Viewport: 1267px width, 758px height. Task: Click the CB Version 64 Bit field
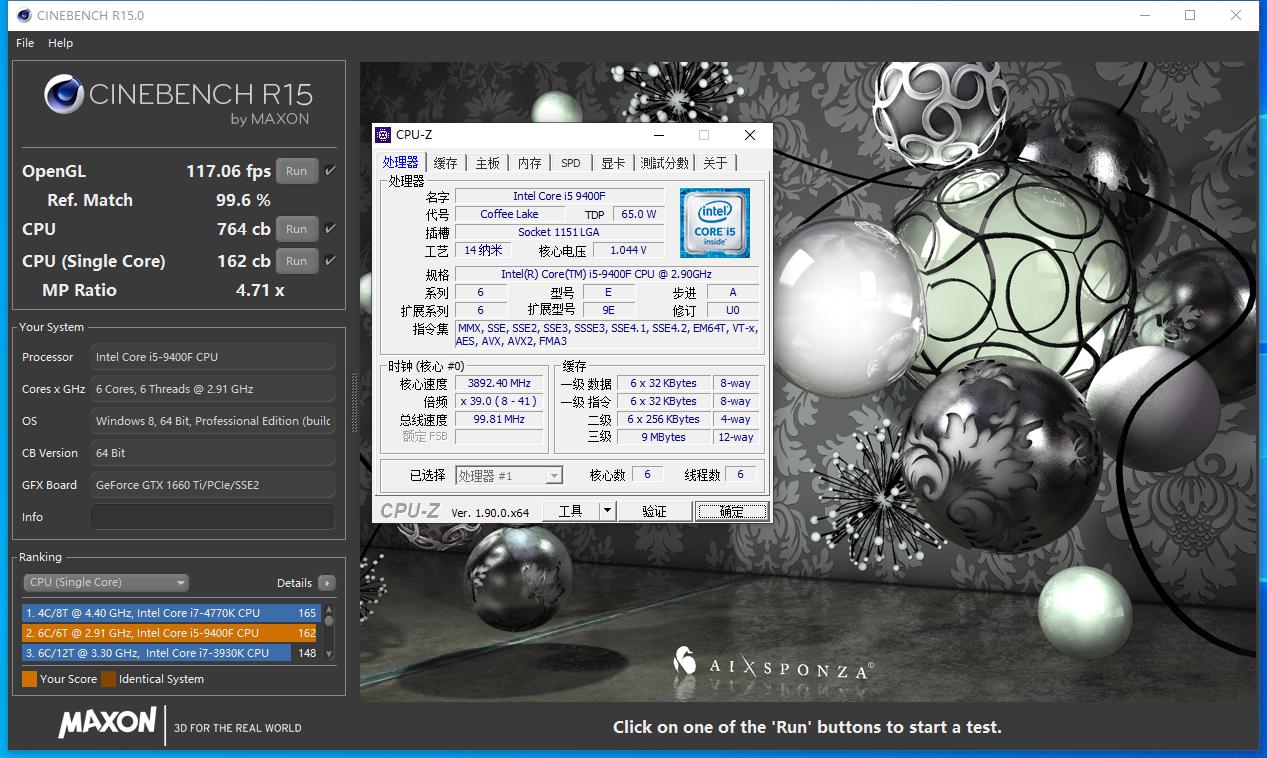(x=213, y=453)
